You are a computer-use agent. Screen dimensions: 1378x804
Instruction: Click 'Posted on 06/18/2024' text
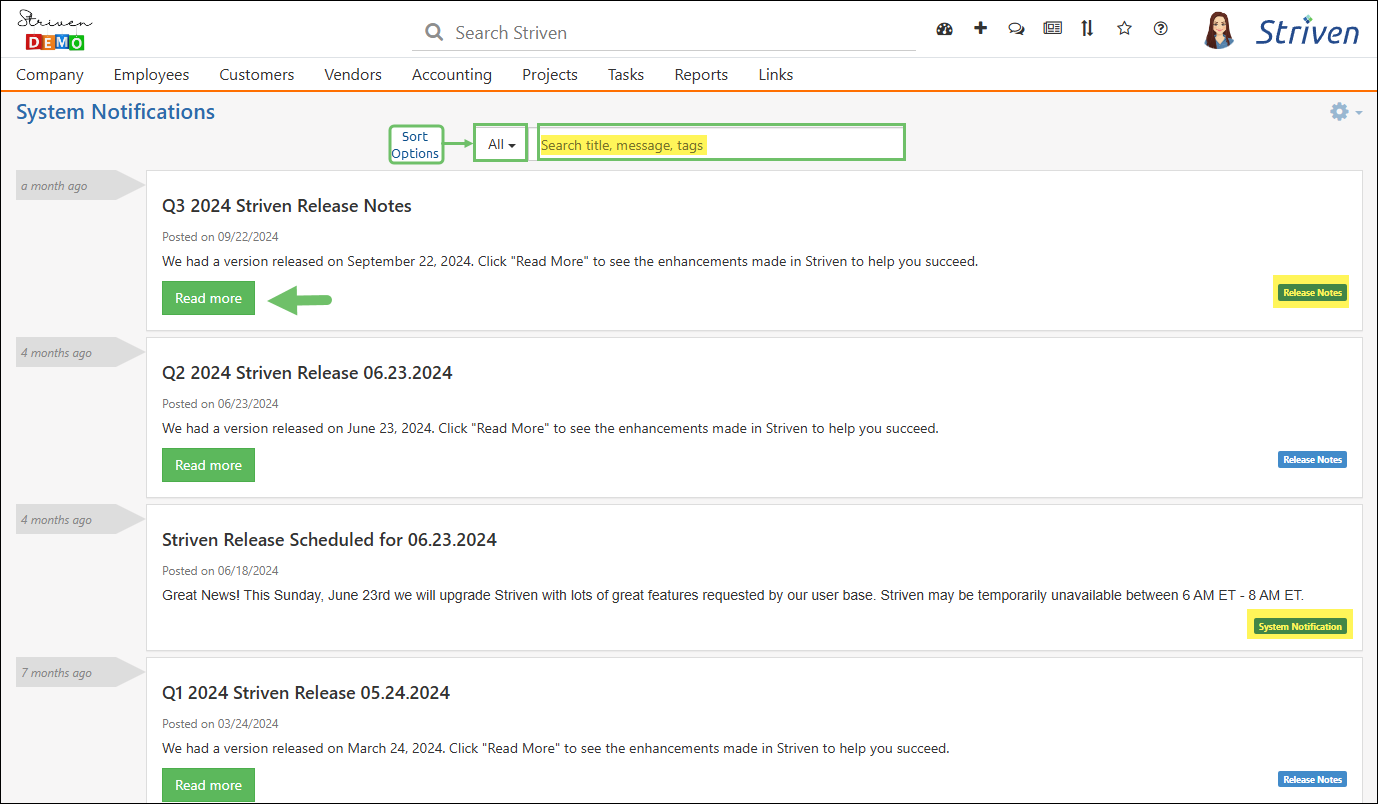[220, 571]
